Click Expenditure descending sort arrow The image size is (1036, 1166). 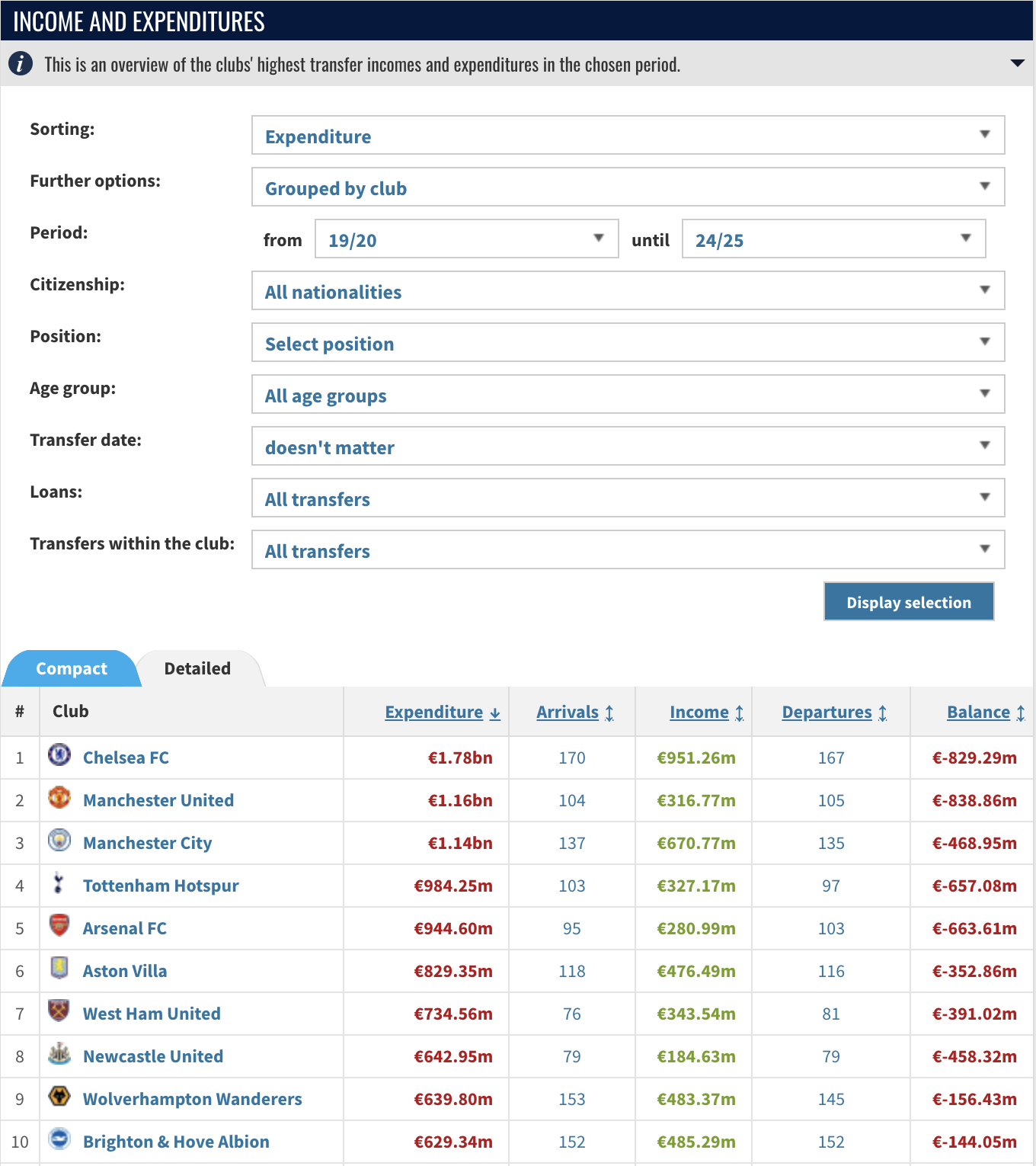[495, 713]
